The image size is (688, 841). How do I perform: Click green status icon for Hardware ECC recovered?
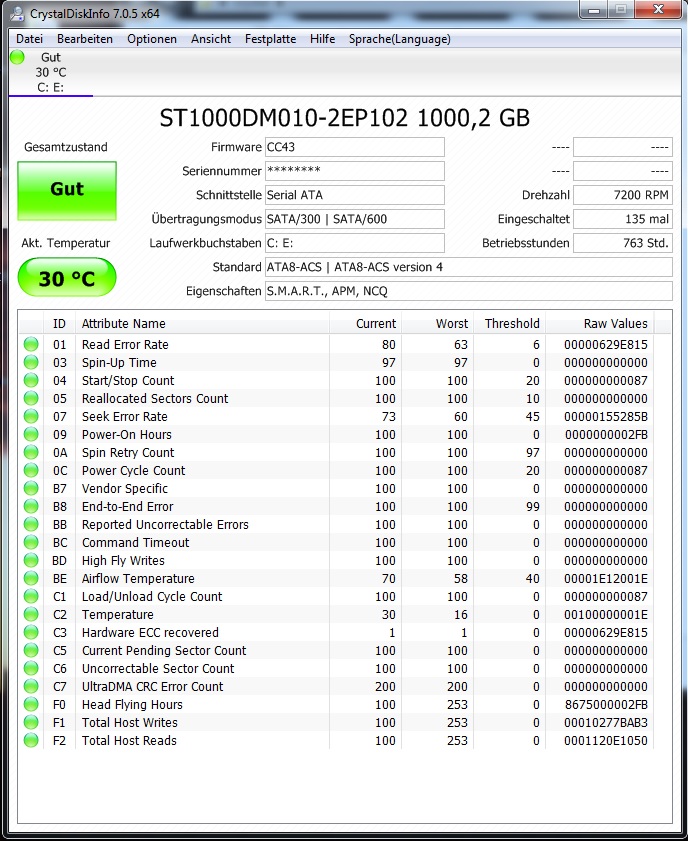pos(31,632)
